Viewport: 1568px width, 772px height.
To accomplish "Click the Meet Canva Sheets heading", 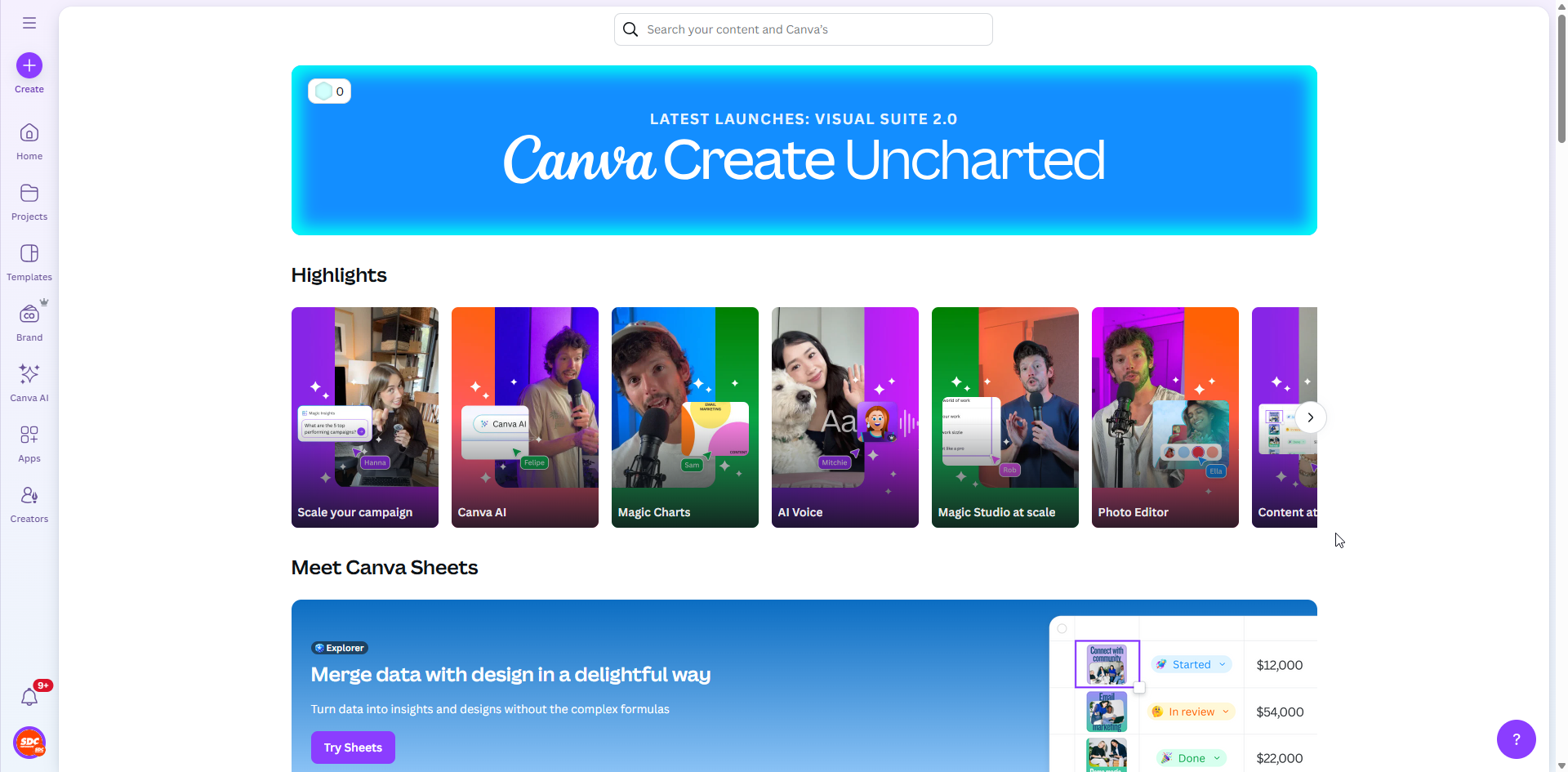I will coord(384,568).
